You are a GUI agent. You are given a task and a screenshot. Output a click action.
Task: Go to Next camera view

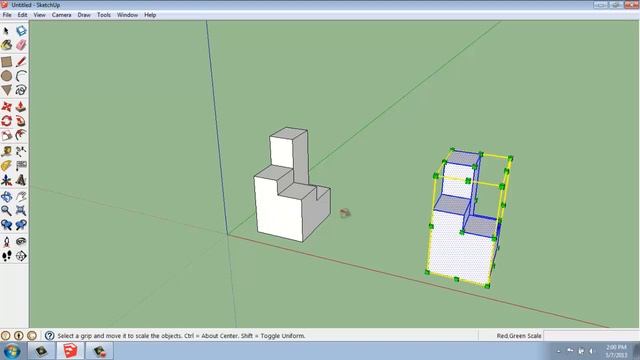point(21,225)
